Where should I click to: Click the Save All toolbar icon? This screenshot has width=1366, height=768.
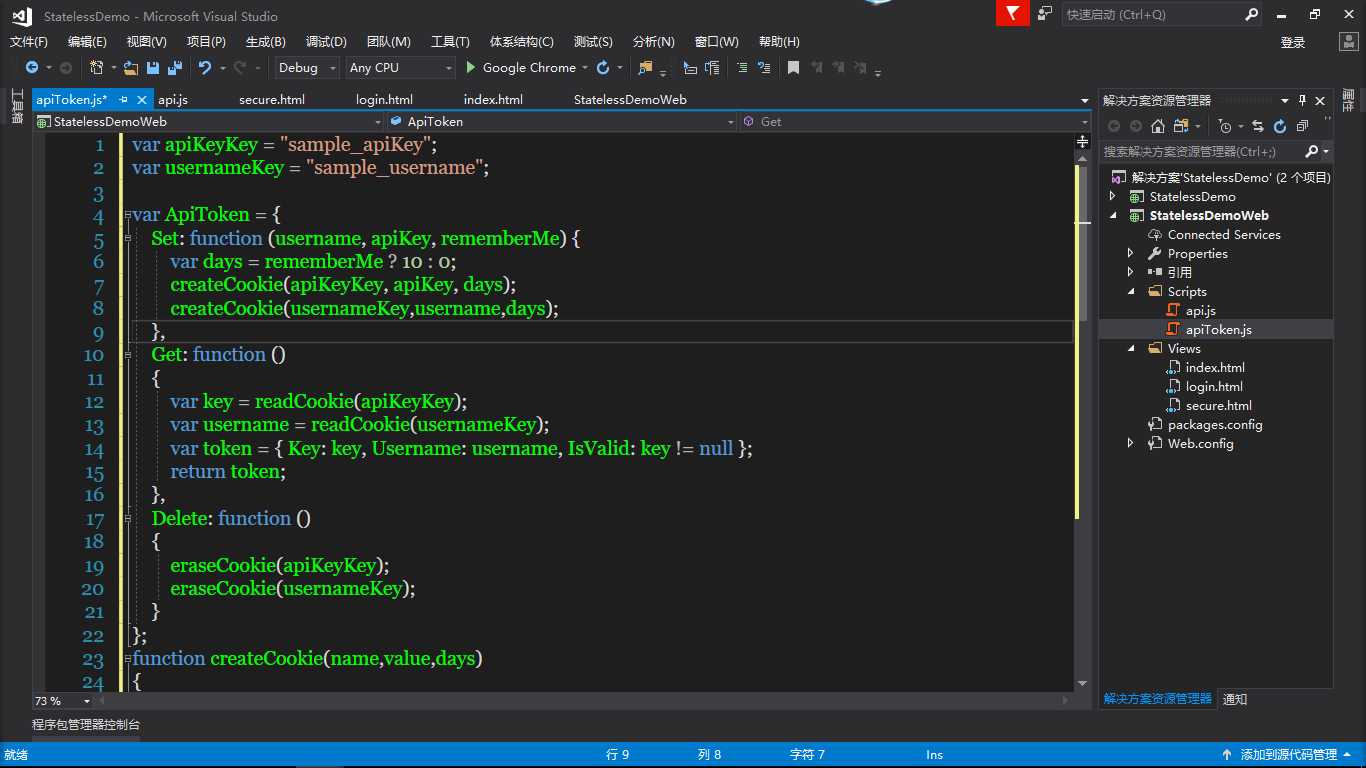point(174,68)
